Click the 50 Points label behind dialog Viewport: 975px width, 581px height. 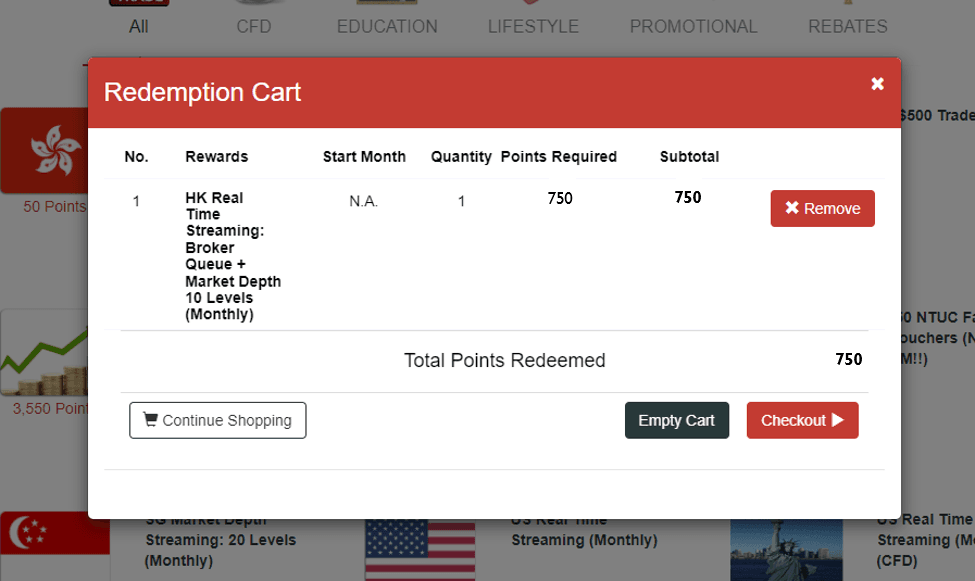pos(55,207)
